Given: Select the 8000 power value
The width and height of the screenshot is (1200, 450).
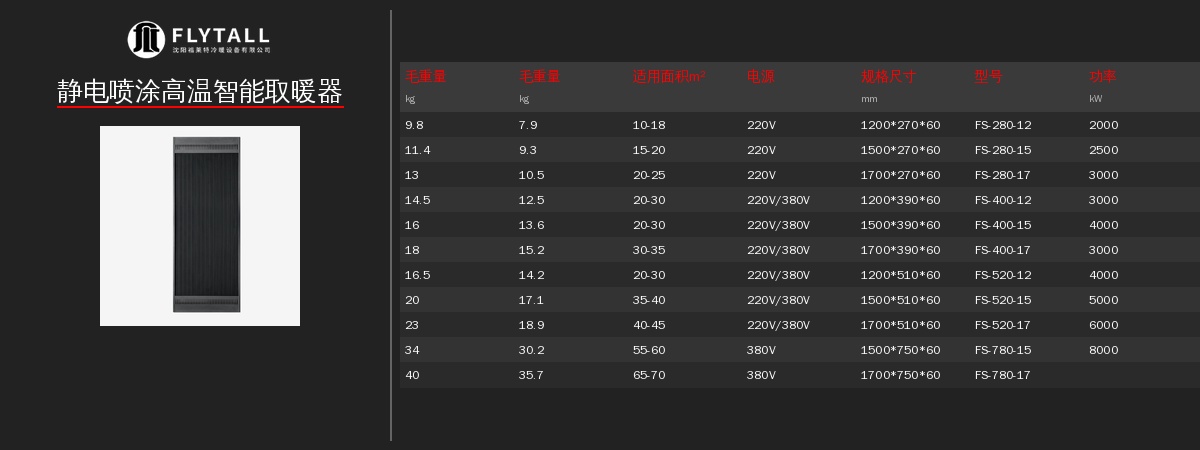Looking at the screenshot, I should (x=1103, y=350).
